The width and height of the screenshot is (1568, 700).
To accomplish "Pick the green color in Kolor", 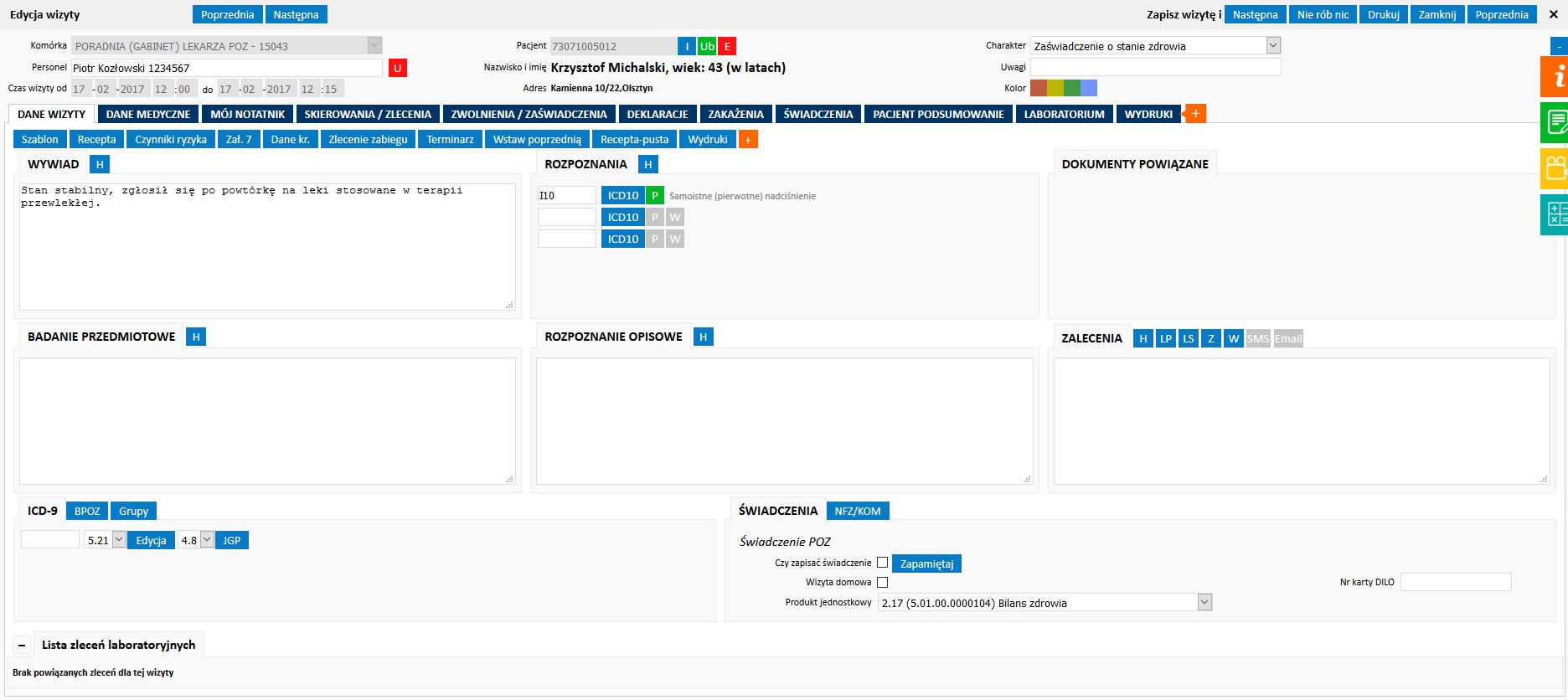I will (1072, 88).
